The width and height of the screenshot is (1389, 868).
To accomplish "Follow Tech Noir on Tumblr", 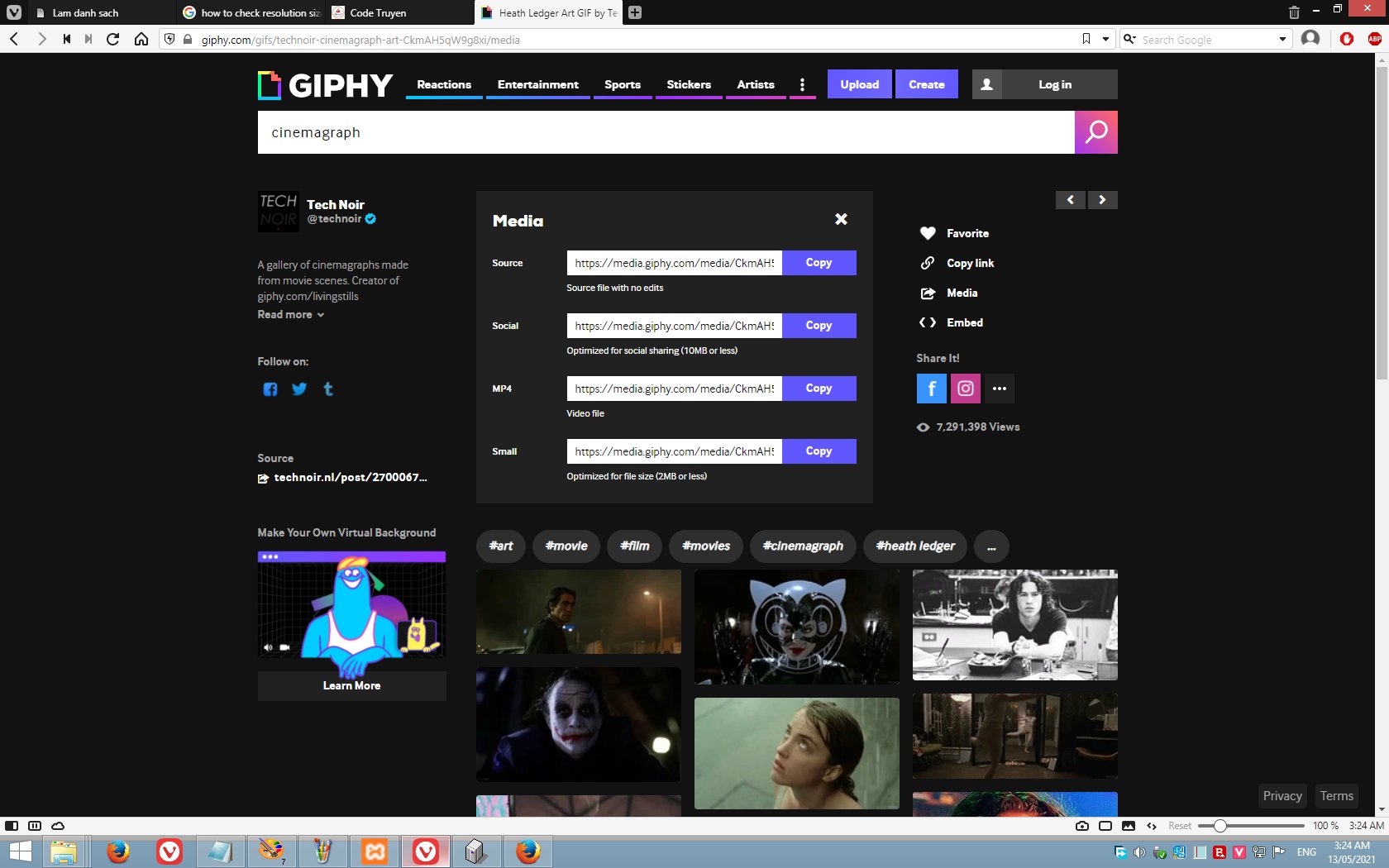I will [x=328, y=389].
